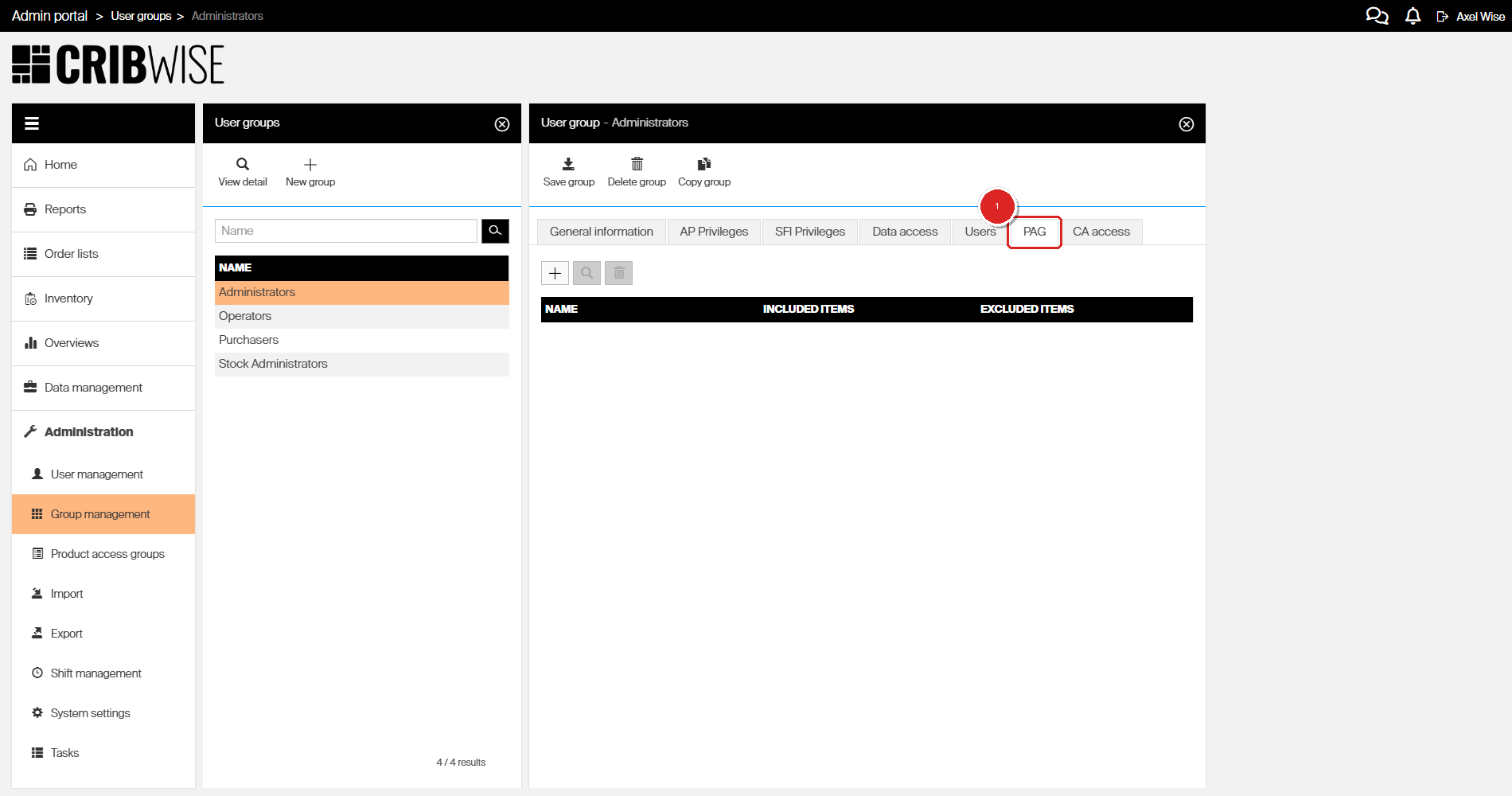Click the Name search input field
This screenshot has height=796, width=1512.
click(x=345, y=231)
